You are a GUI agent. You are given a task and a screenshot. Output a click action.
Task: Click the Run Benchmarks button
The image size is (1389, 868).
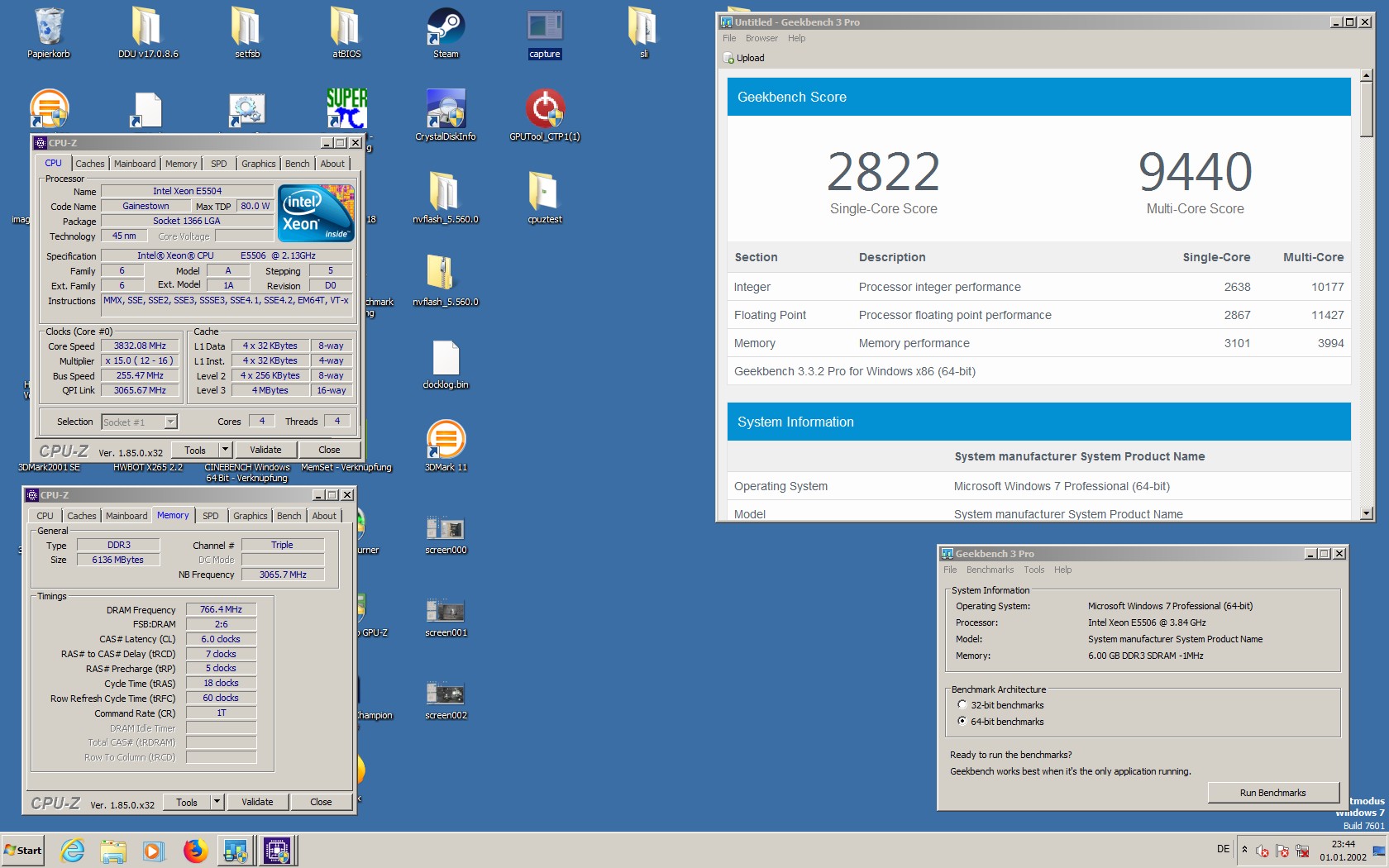[1273, 793]
